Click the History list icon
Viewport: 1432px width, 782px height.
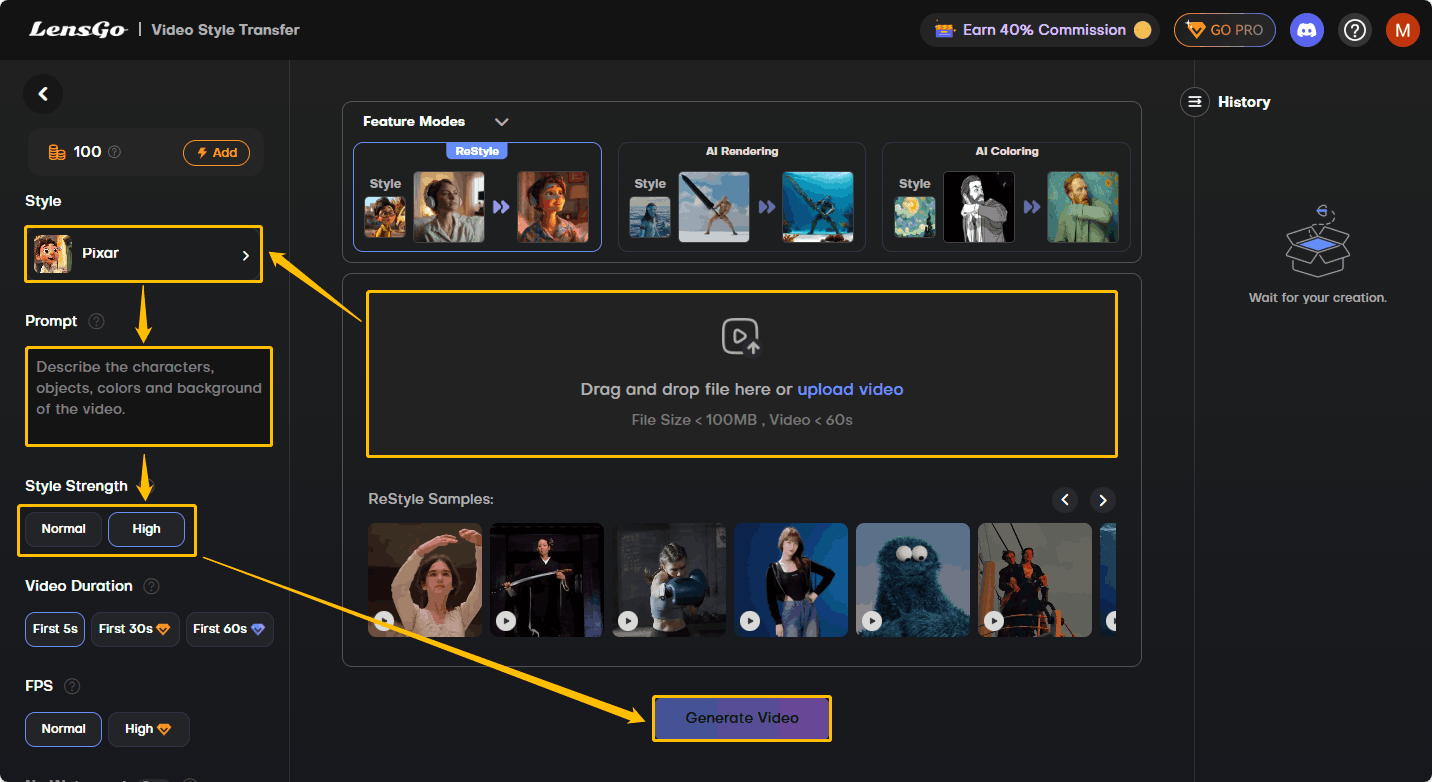(x=1194, y=102)
